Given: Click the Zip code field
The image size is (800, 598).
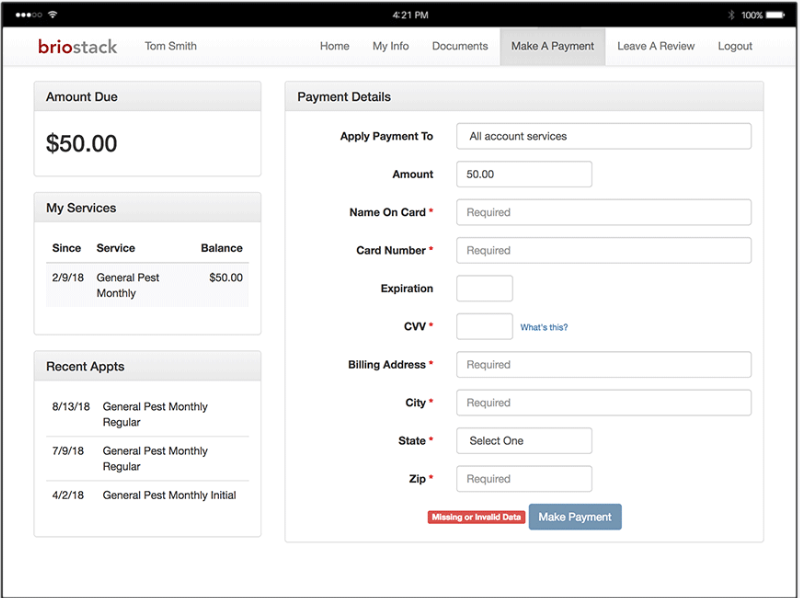Looking at the screenshot, I should 524,479.
